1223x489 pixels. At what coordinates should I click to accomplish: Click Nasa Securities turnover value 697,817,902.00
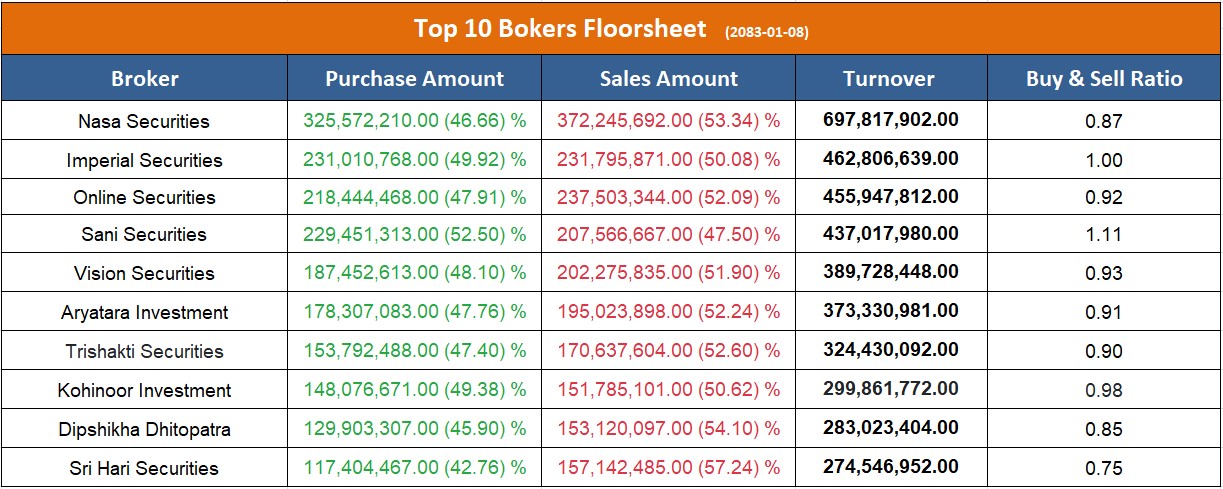(890, 120)
